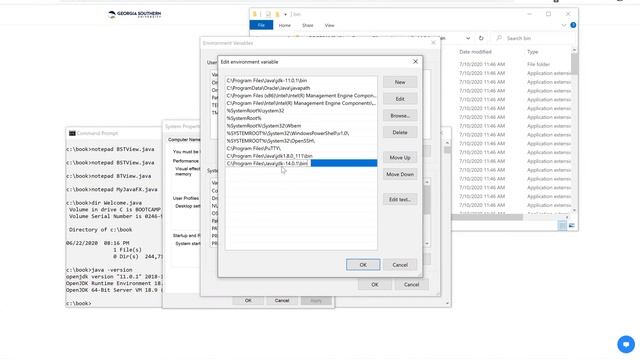640x360 pixels.
Task: Click the blue Help icon in File Explorer
Action: click(x=573, y=25)
